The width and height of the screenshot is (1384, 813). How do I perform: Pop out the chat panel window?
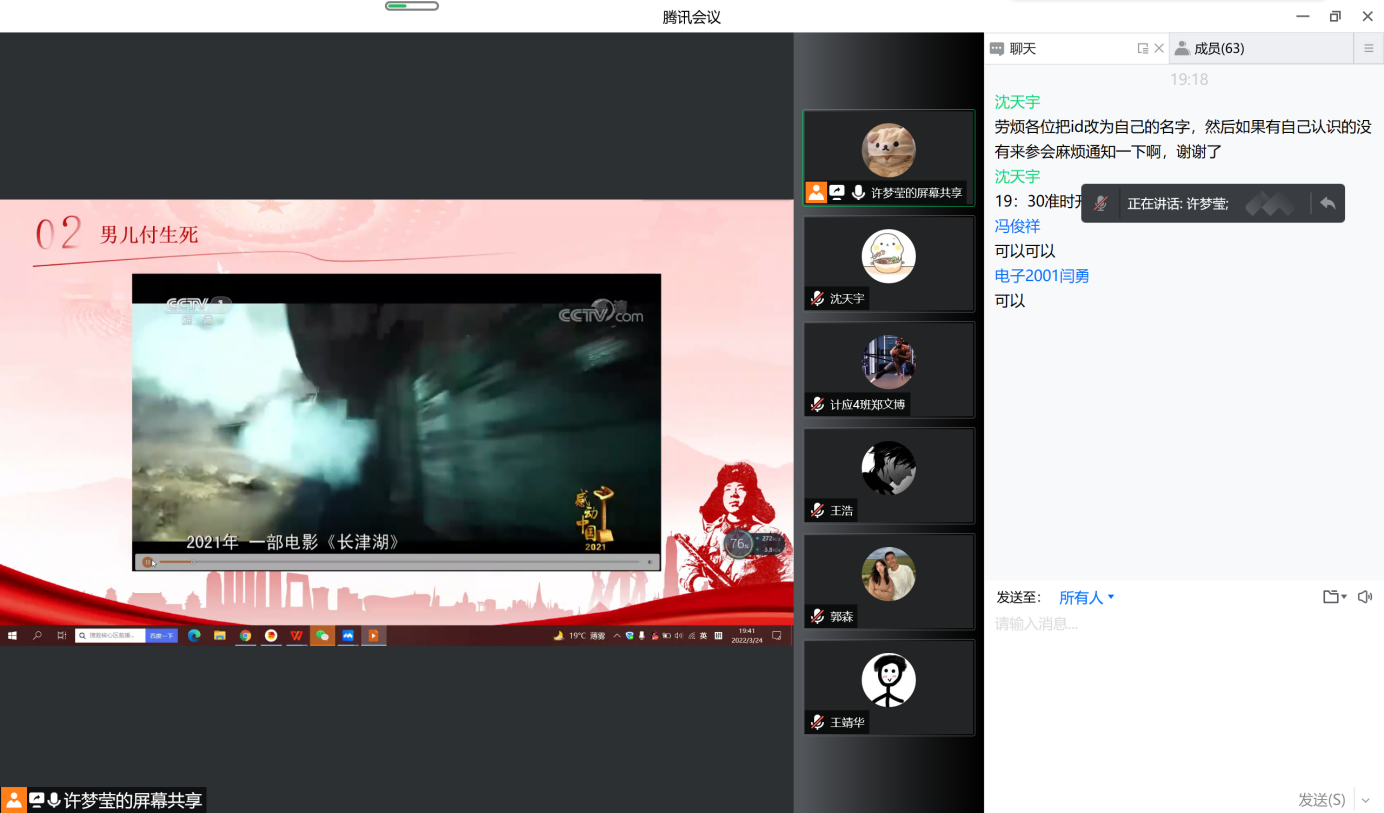tap(1142, 48)
